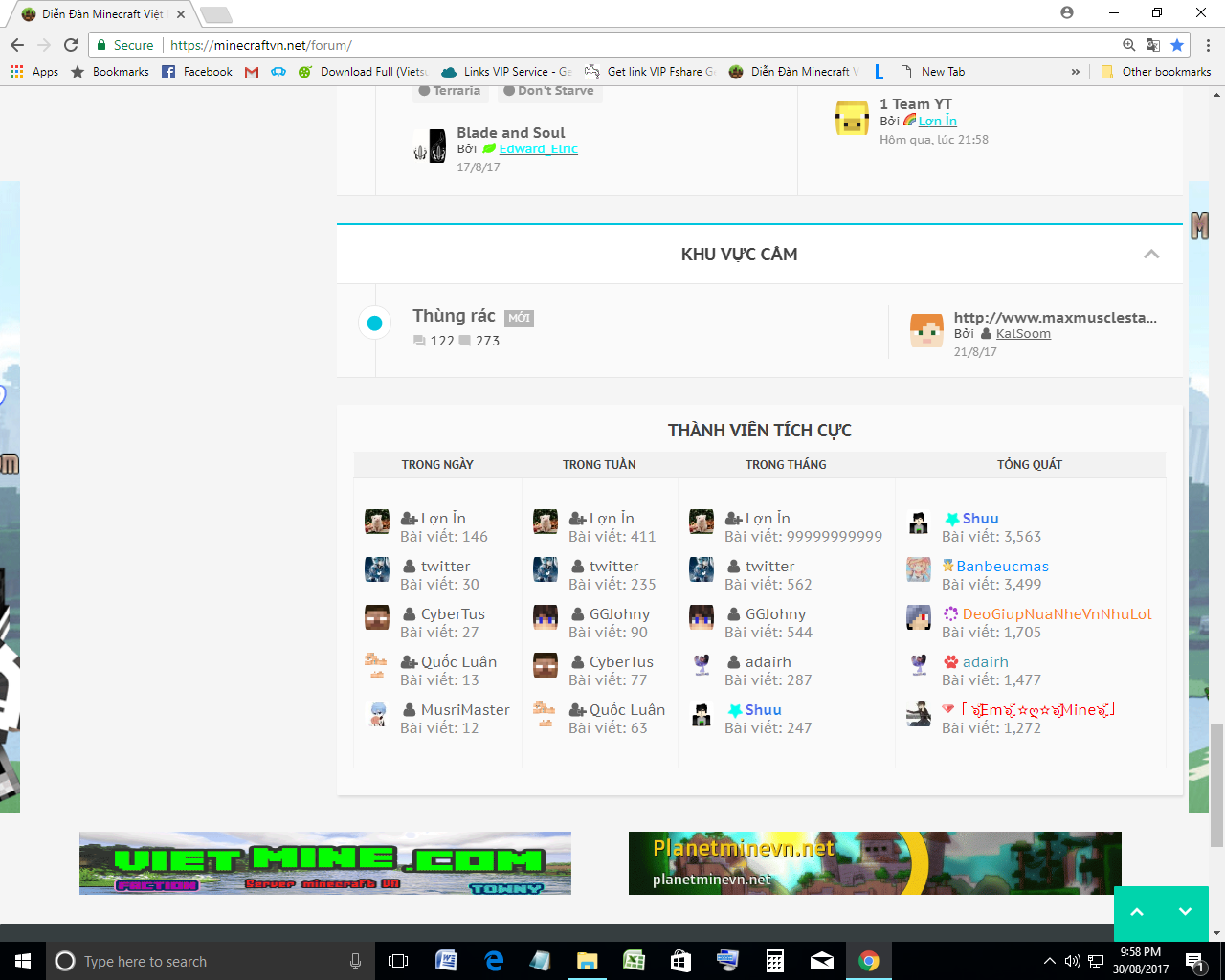The height and width of the screenshot is (980, 1225).
Task: Click the taskbar microphone icon
Action: 355,961
